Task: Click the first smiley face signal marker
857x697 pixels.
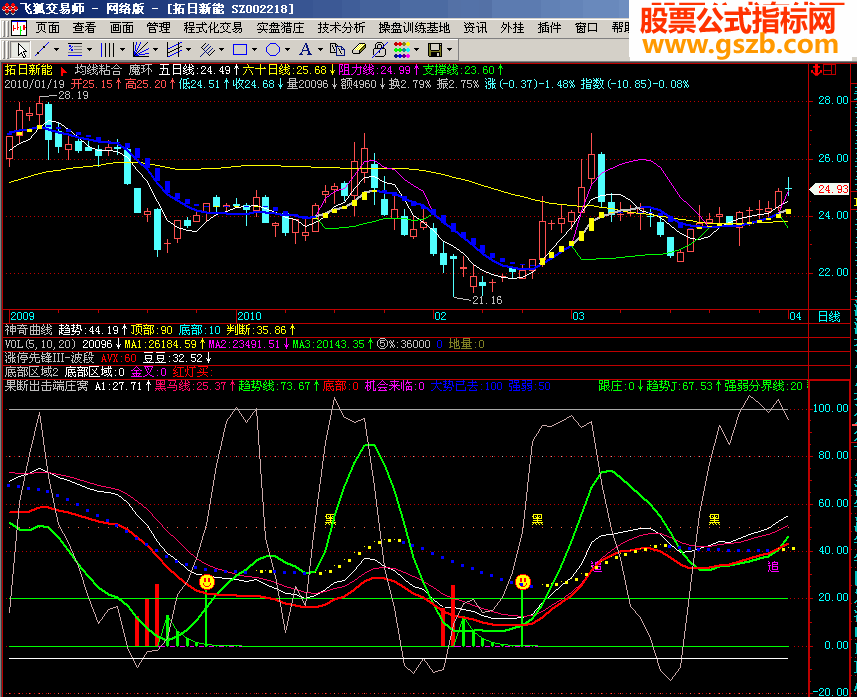Action: click(x=207, y=582)
